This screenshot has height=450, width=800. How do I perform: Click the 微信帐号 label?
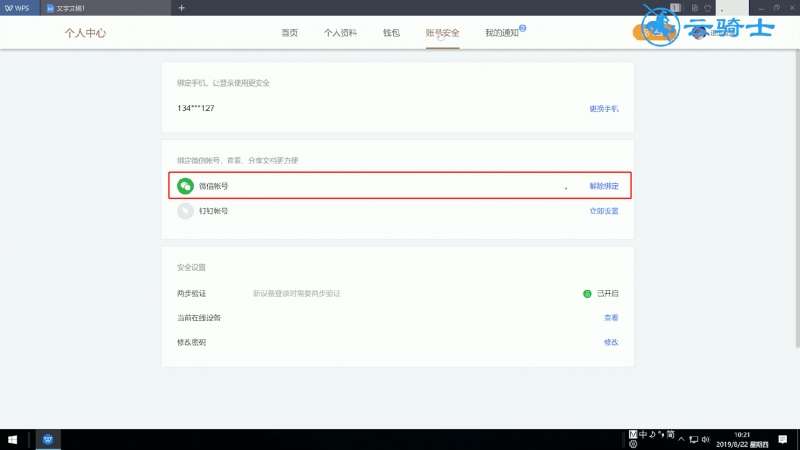click(213, 186)
